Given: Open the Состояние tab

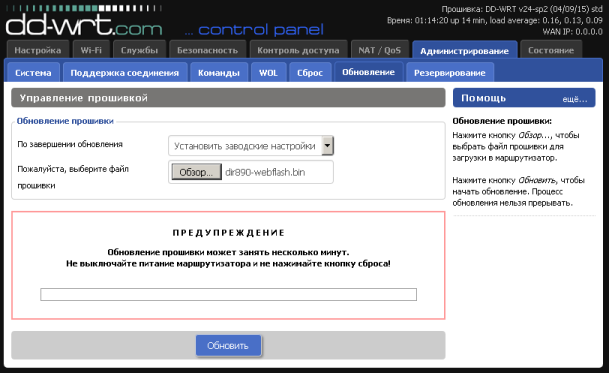Looking at the screenshot, I should [x=551, y=50].
